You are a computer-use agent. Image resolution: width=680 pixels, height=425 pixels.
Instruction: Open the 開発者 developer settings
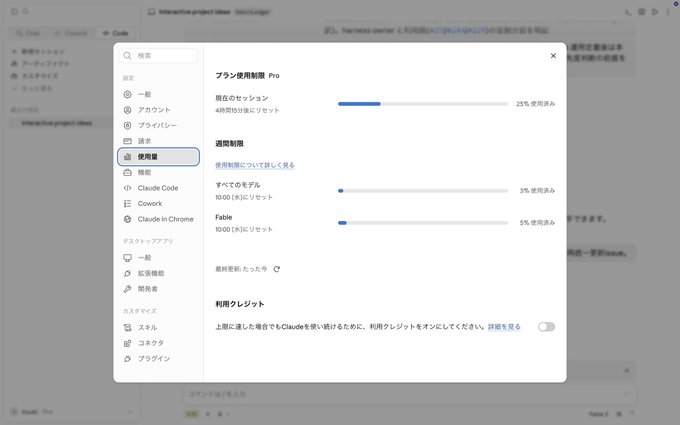pos(158,289)
